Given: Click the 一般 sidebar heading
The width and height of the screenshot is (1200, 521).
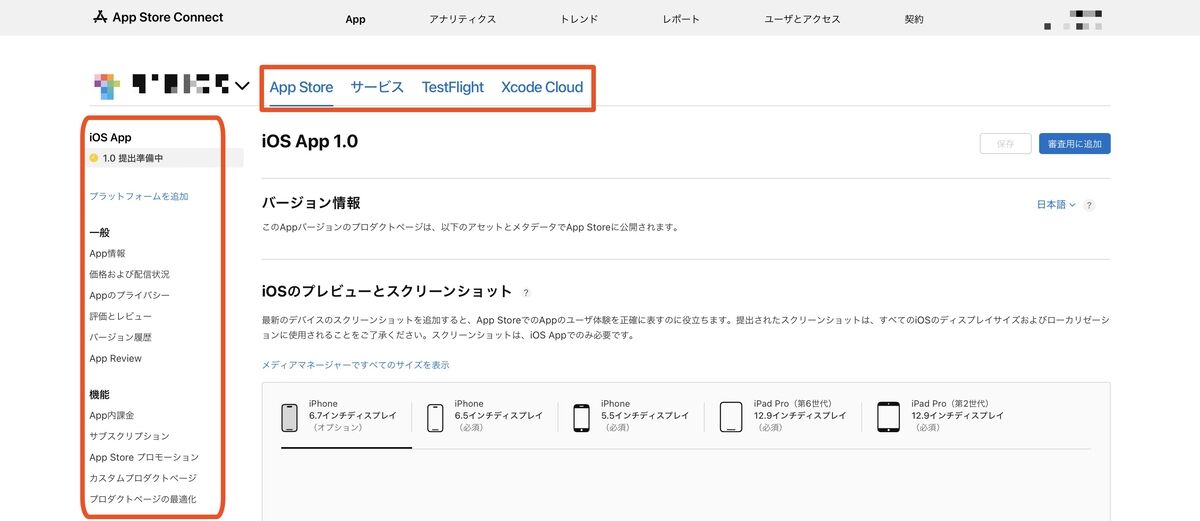Looking at the screenshot, I should coord(99,233).
